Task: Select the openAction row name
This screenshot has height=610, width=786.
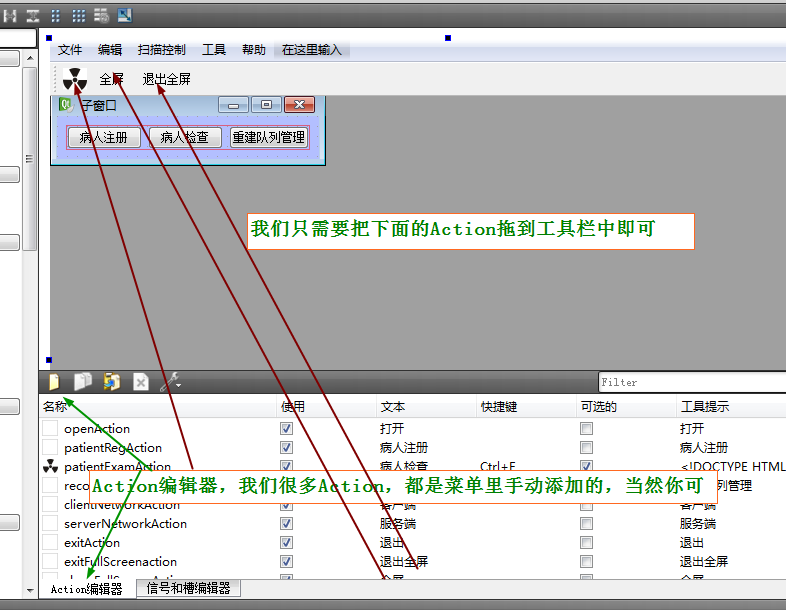Action: 97,429
